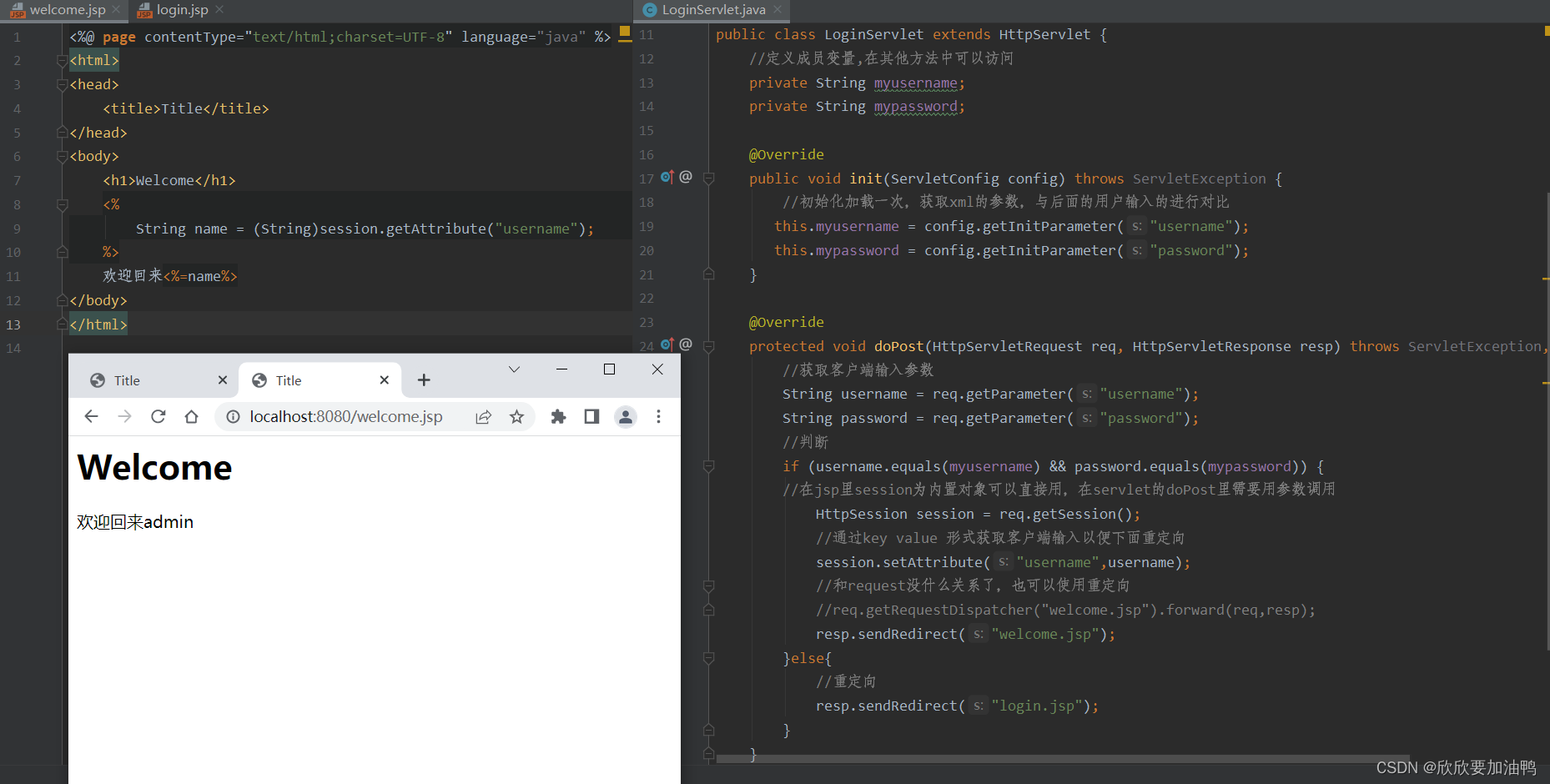The width and height of the screenshot is (1550, 784).
Task: Bookmark this page with the star icon
Action: pos(517,416)
